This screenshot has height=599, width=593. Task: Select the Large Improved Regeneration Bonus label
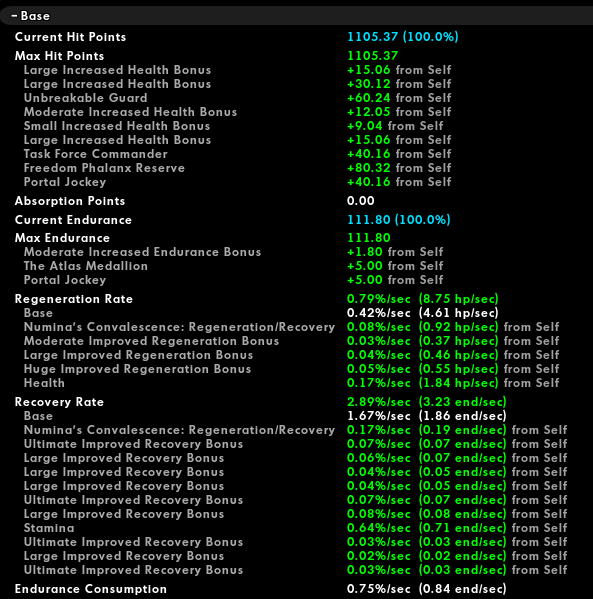pyautogui.click(x=138, y=355)
